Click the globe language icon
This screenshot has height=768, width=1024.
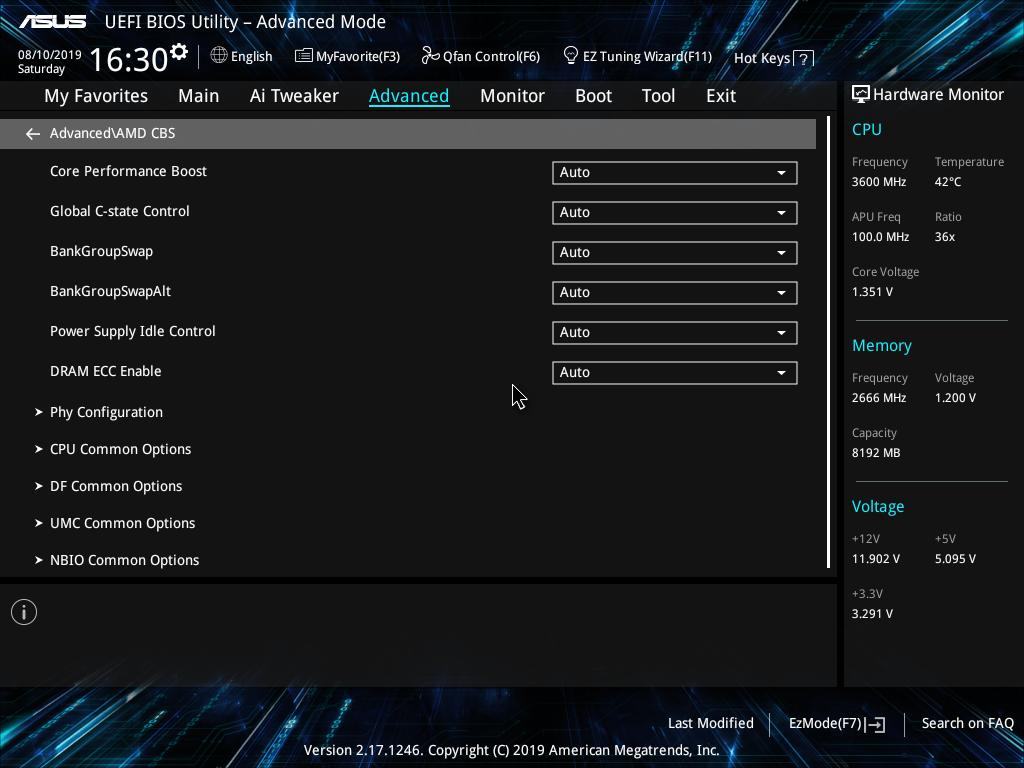219,56
